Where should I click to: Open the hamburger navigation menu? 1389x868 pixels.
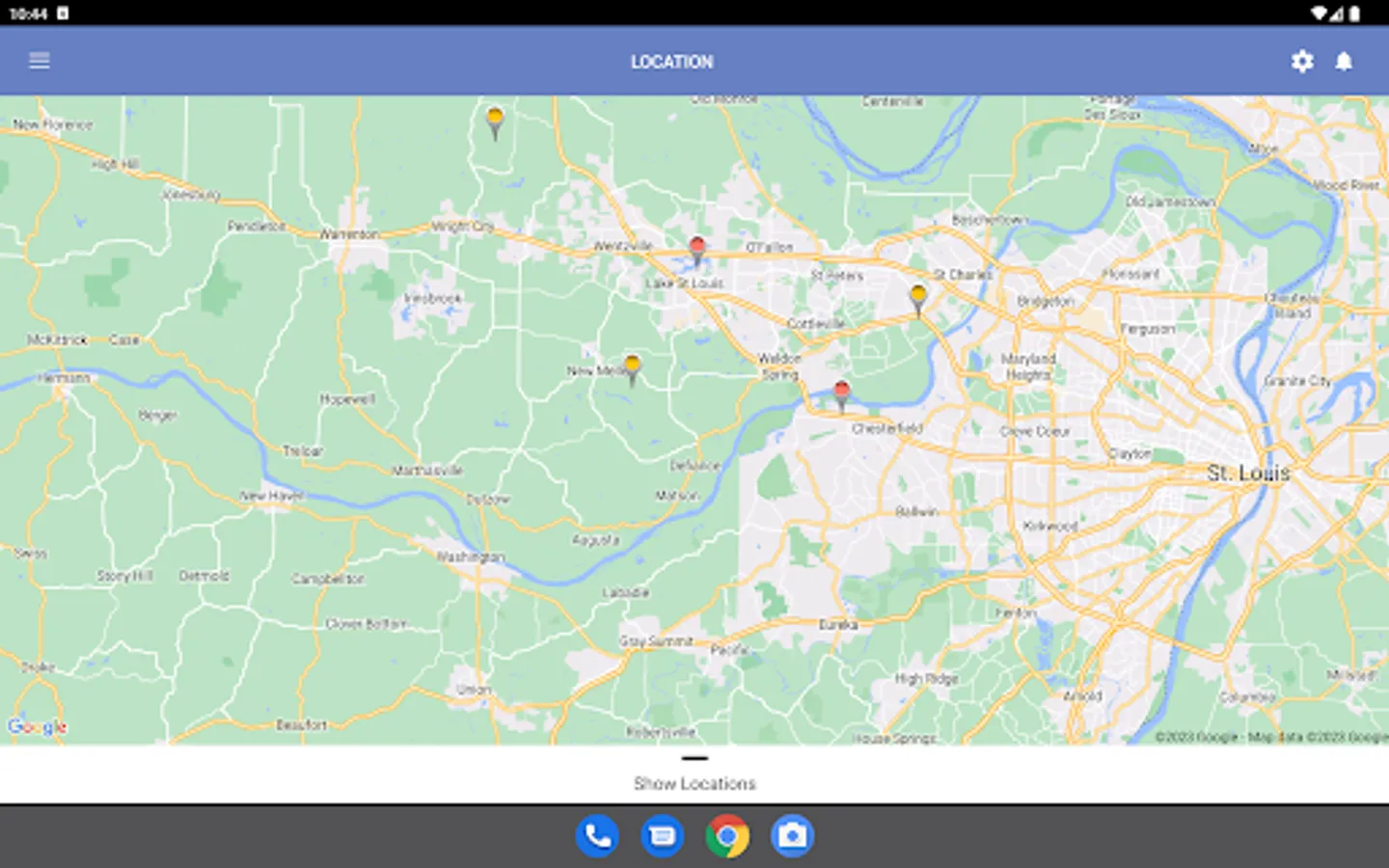tap(40, 61)
